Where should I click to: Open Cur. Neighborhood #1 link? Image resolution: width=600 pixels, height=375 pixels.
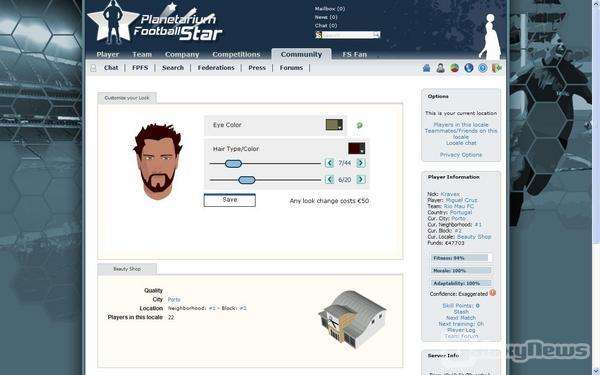click(478, 225)
